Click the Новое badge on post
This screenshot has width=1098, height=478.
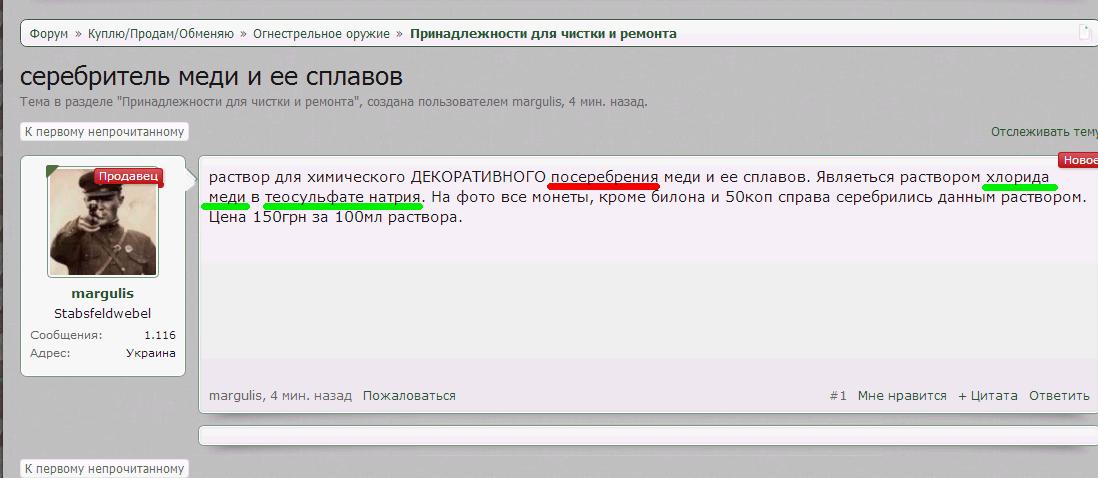pos(1078,160)
